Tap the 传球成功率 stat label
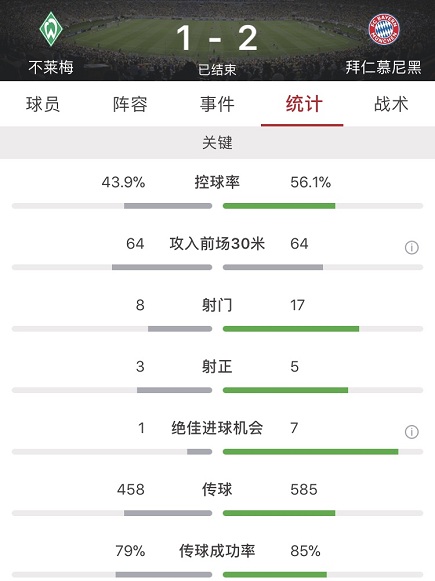Screen dimensions: 435x581 point(217,551)
